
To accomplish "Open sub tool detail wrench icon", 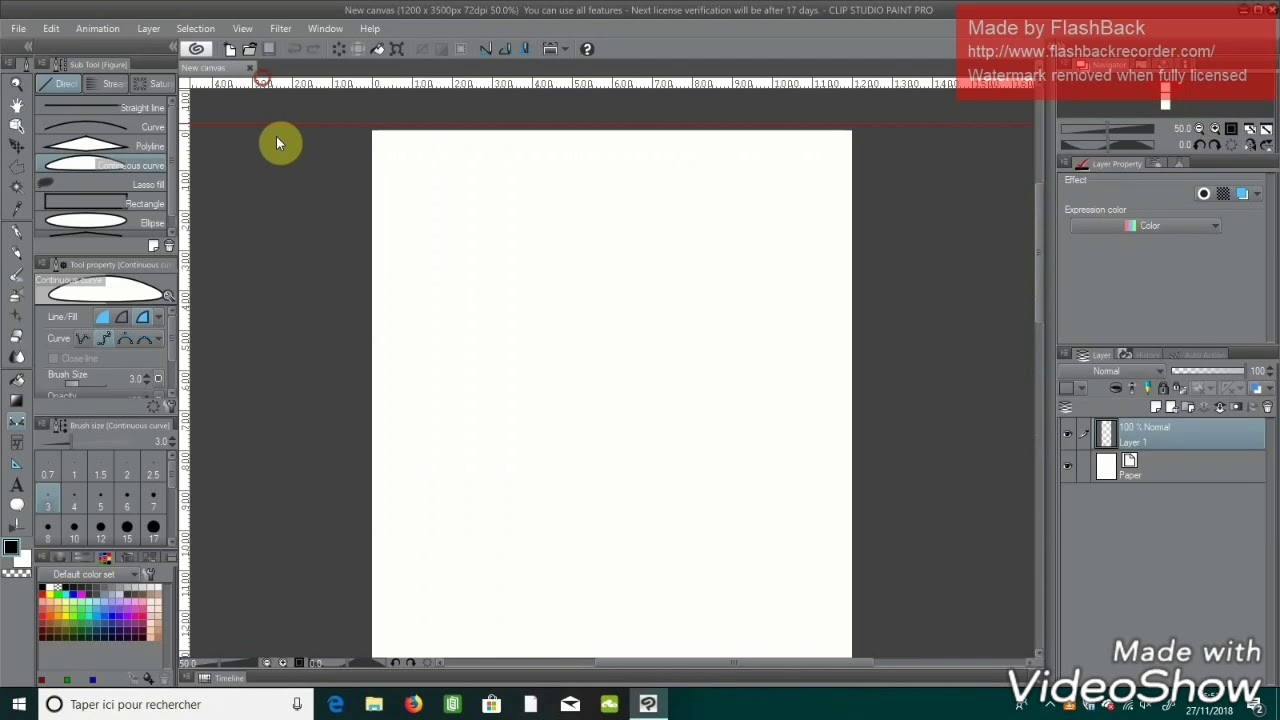I will click(170, 405).
